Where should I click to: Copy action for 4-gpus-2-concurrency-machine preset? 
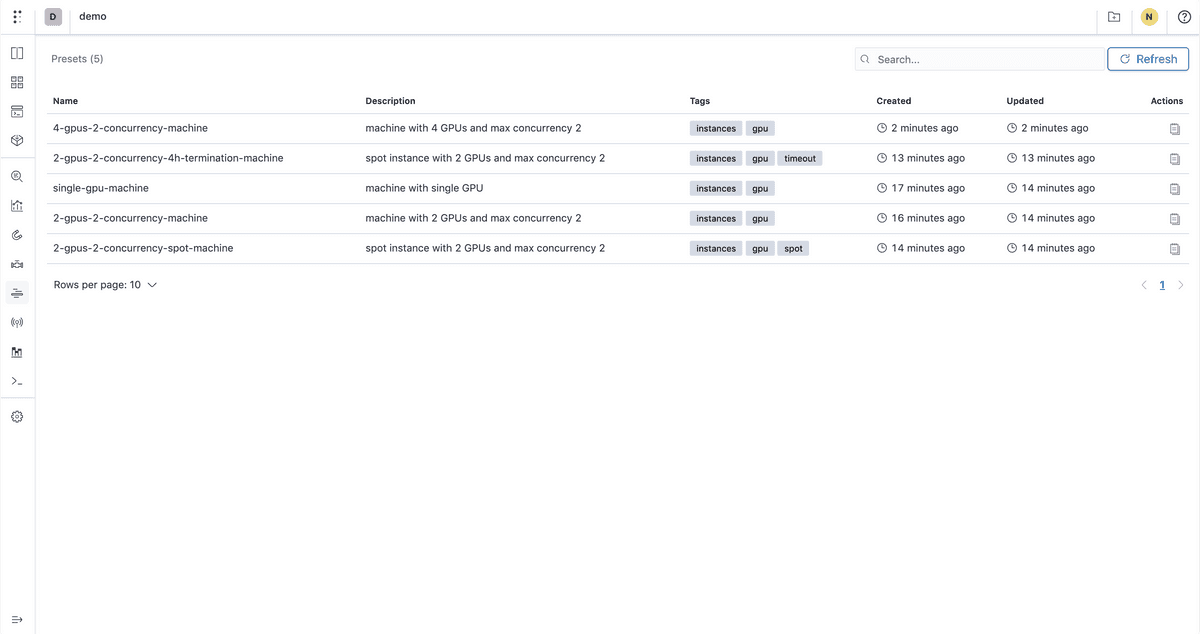(1175, 129)
